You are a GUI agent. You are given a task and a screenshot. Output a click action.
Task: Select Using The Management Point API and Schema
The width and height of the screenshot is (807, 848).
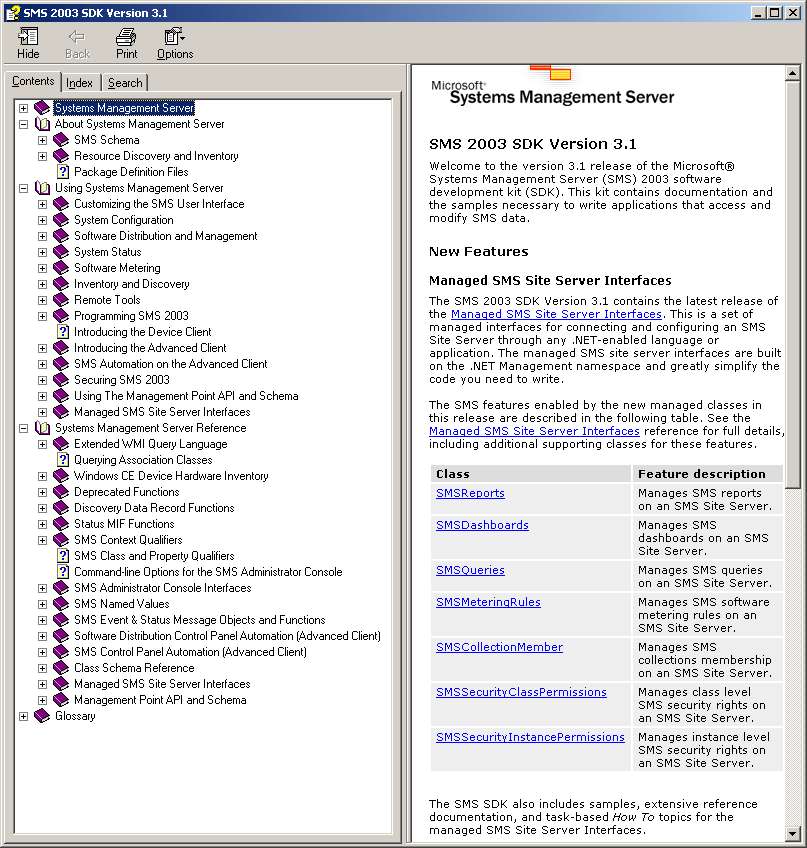[x=186, y=396]
